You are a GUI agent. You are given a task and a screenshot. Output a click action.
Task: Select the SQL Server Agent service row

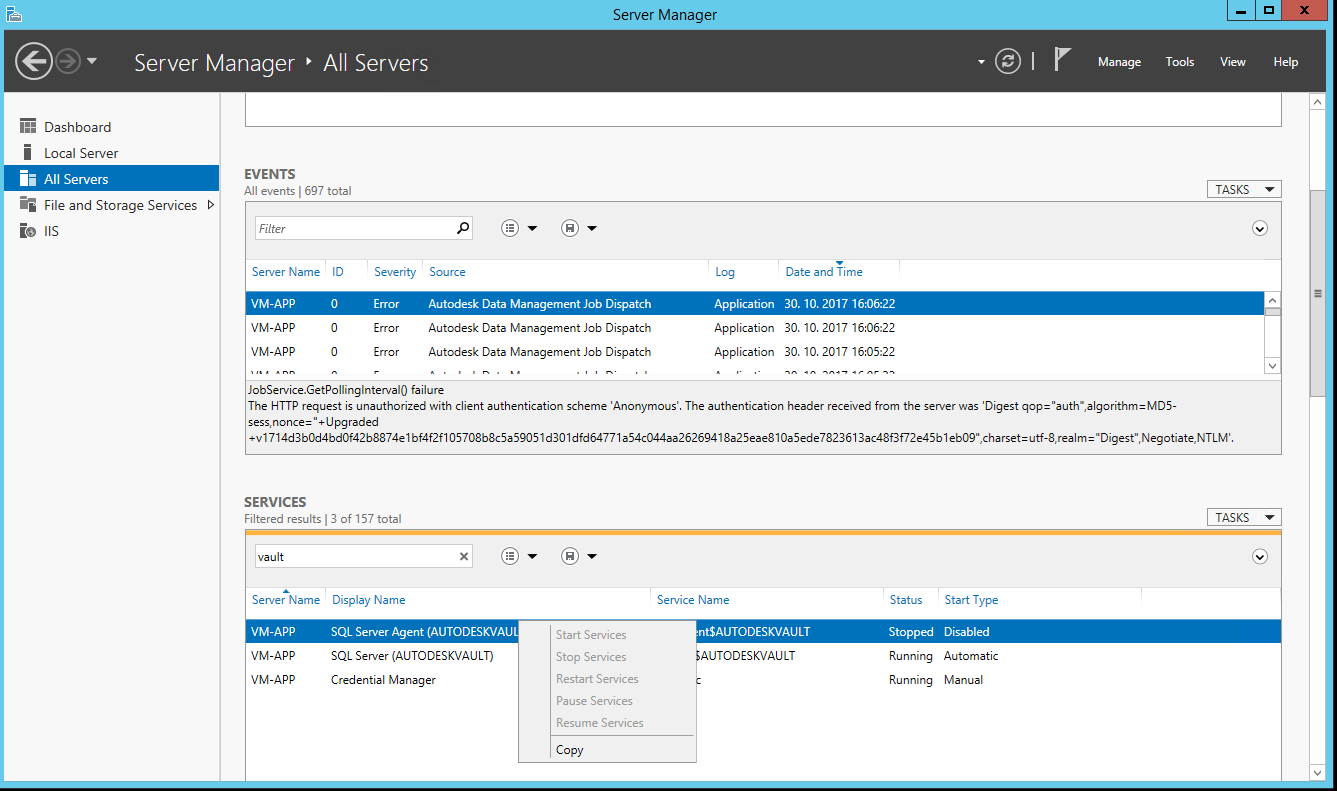763,632
